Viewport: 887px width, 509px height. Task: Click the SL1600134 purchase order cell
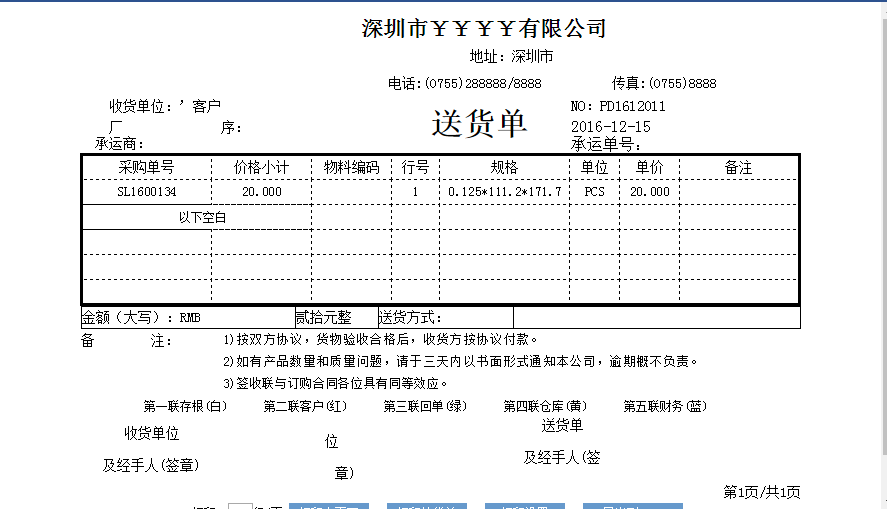[x=146, y=192]
